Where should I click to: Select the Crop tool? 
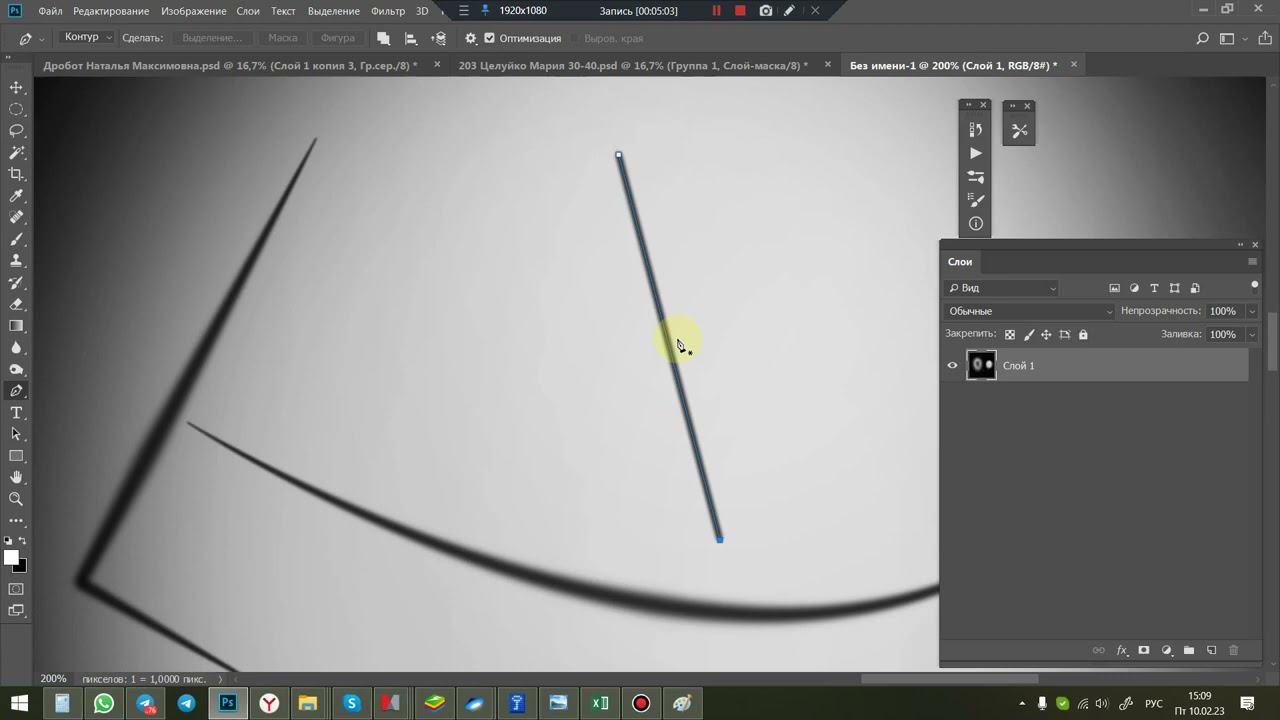(17, 175)
